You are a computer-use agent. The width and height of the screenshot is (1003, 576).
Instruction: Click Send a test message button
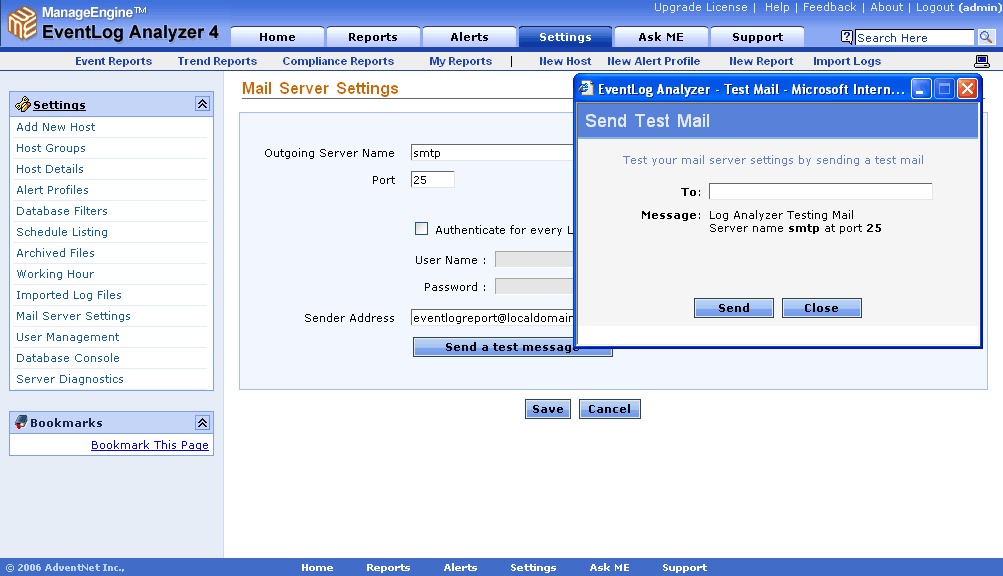coord(512,347)
